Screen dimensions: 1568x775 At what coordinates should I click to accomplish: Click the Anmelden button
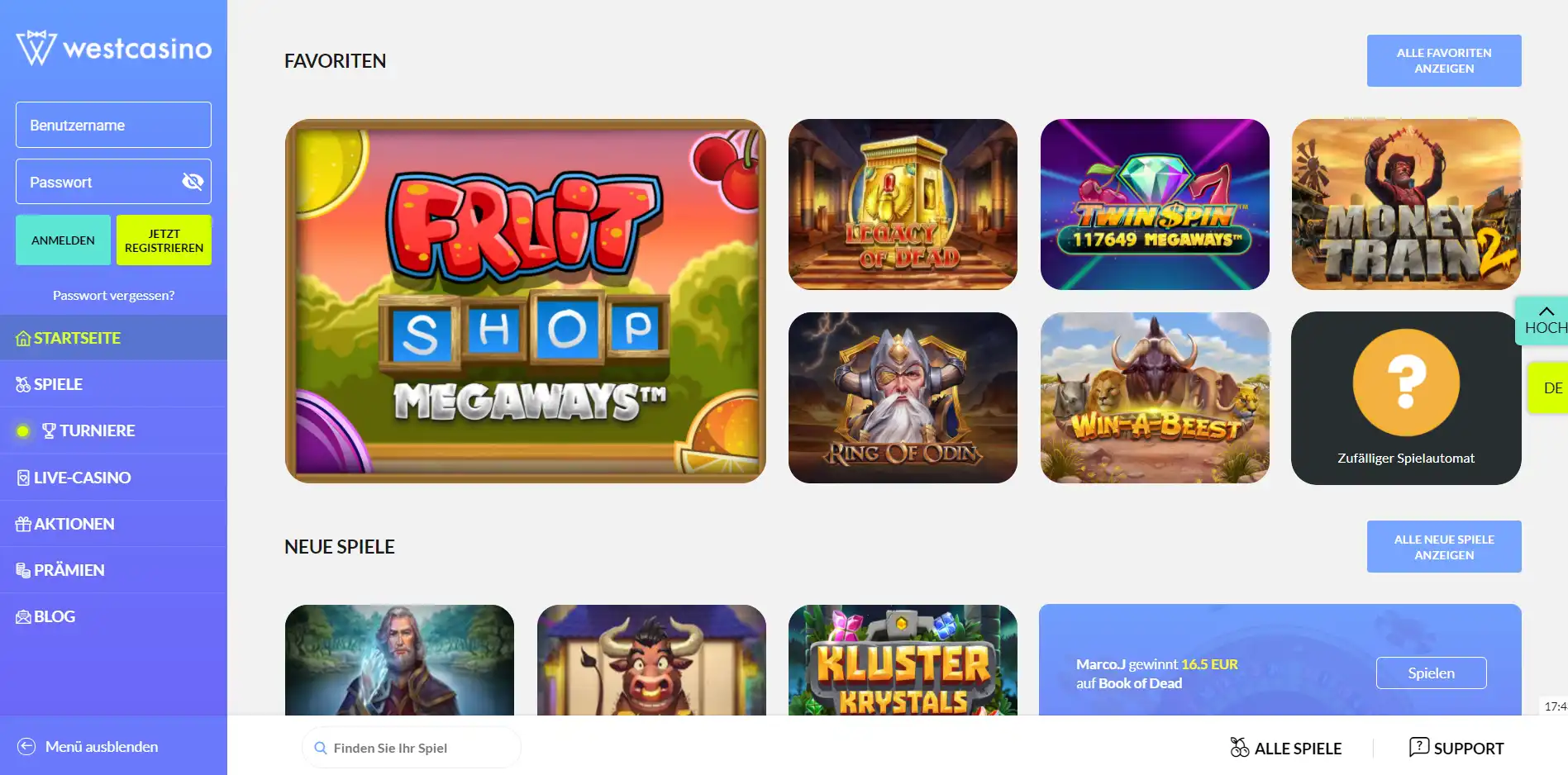coord(63,240)
